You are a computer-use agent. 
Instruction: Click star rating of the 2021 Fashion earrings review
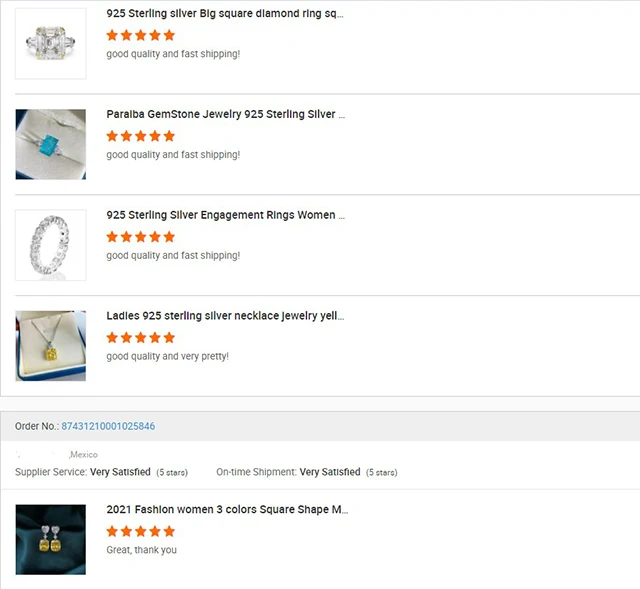[x=141, y=531]
